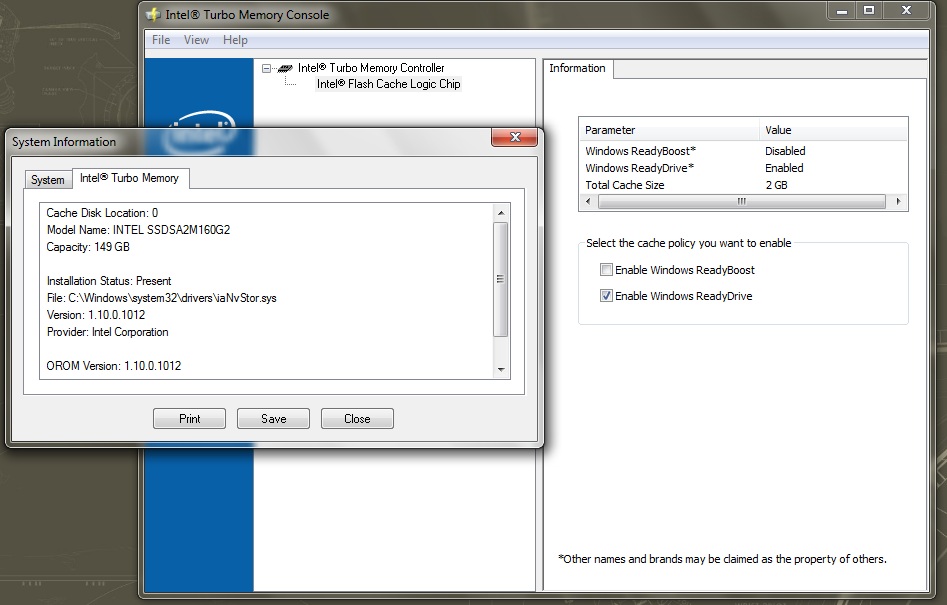This screenshot has width=947, height=605.
Task: Close the Intel Turbo Memory Console window
Action: [x=906, y=10]
